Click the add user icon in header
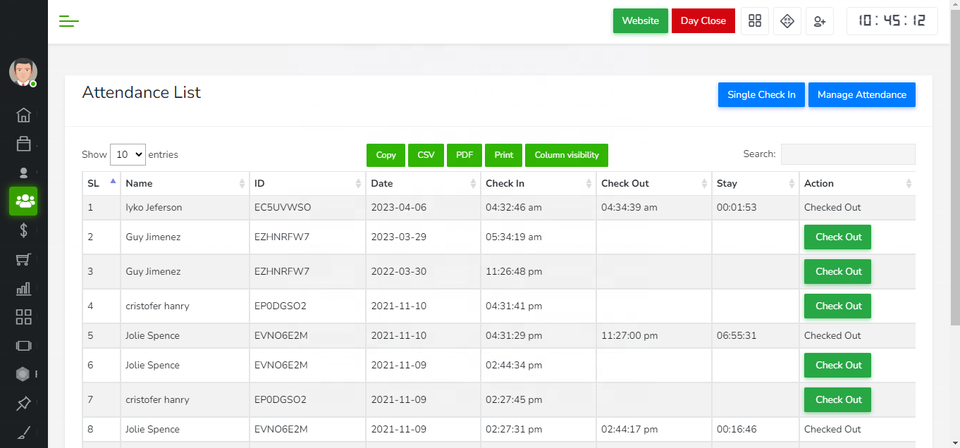 pyautogui.click(x=820, y=21)
